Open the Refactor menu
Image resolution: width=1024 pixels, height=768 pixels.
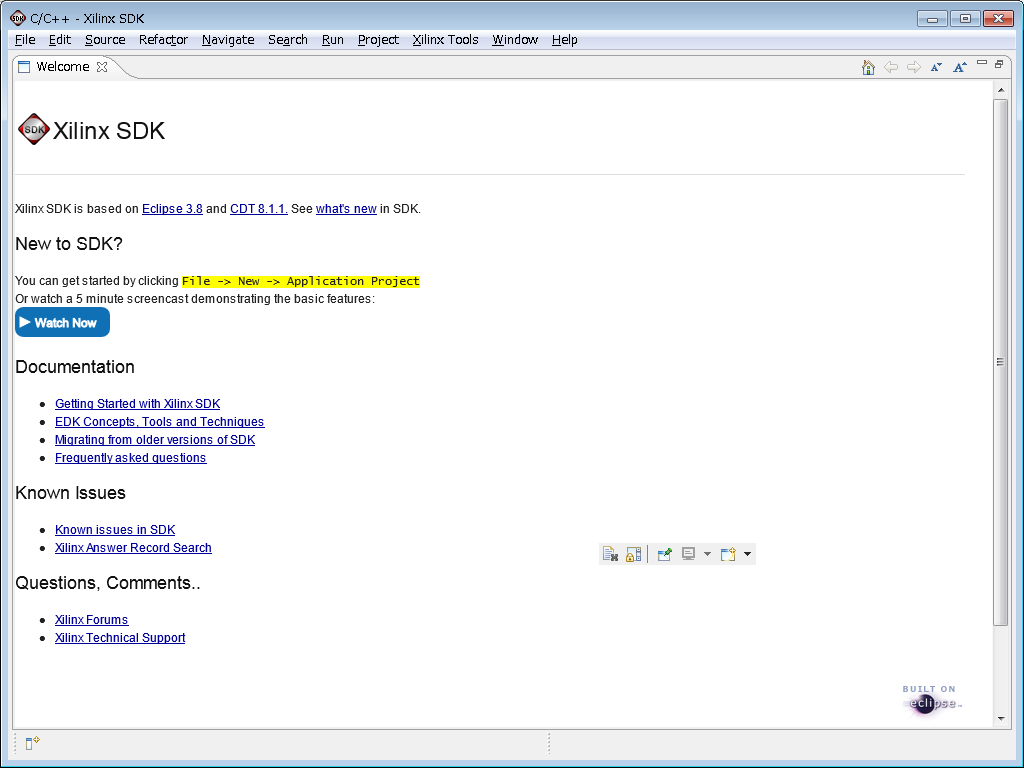coord(163,40)
